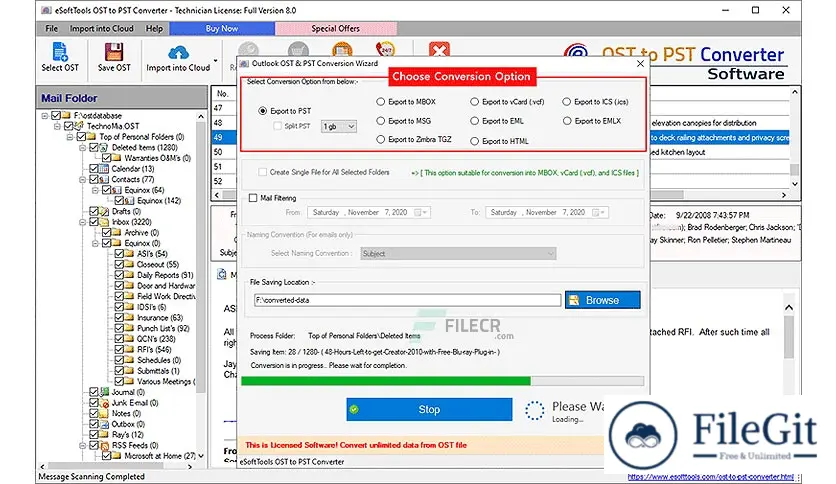The image size is (836, 484).
Task: Click the Insurance (63) folder icon
Action: pos(130,318)
